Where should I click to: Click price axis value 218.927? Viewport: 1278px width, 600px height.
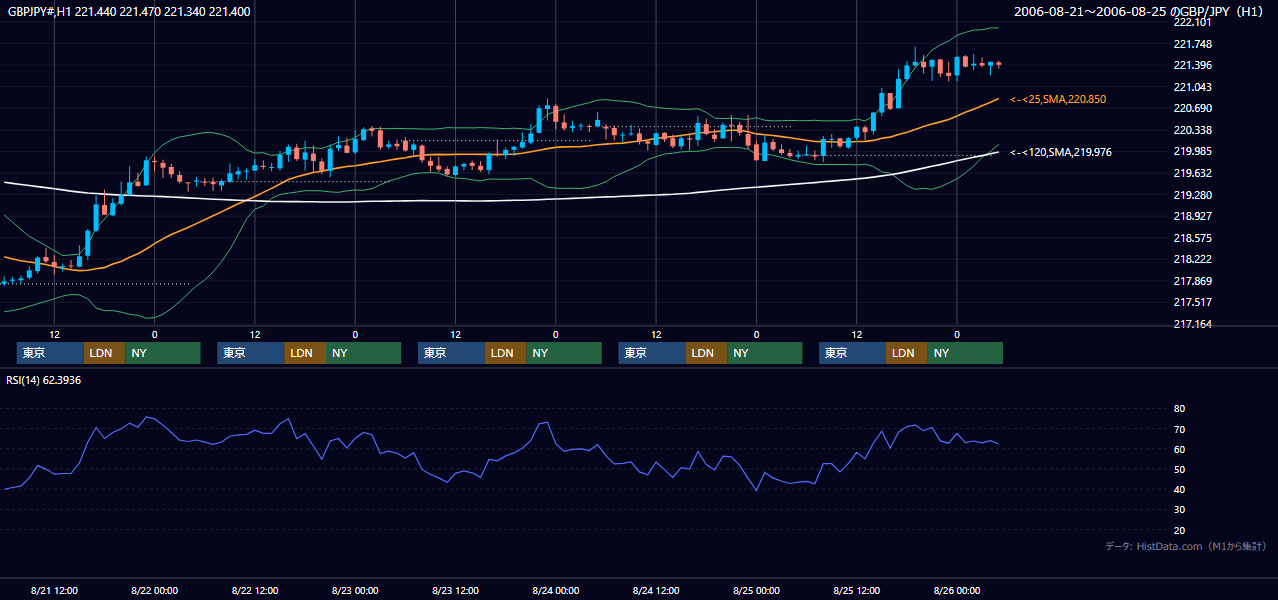pyautogui.click(x=1191, y=216)
